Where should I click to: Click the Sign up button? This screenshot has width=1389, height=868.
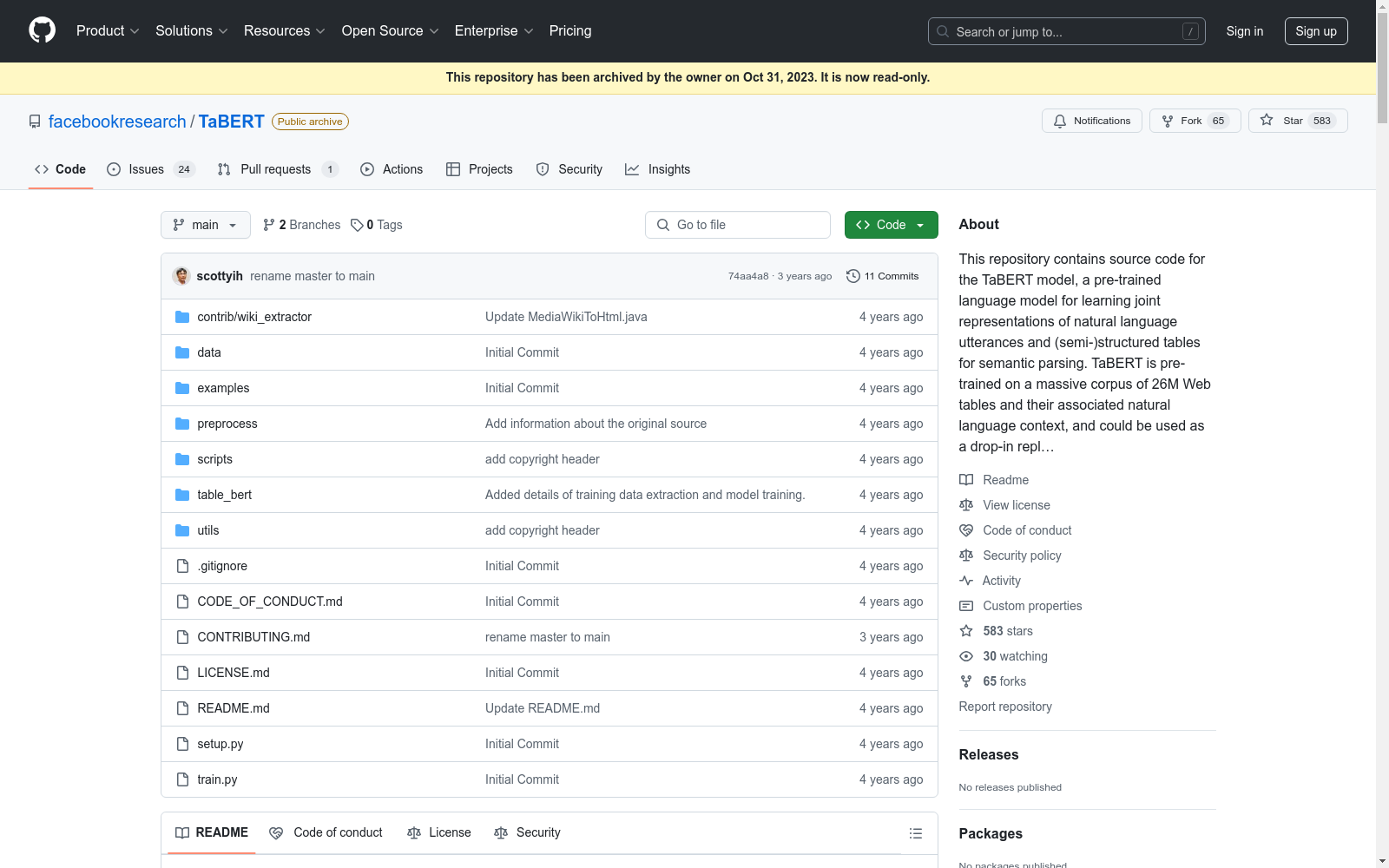pyautogui.click(x=1316, y=31)
